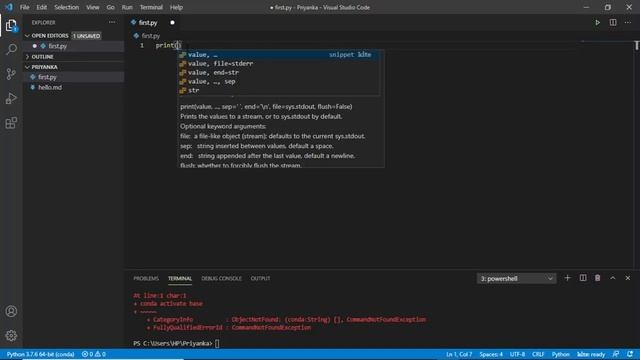
Task: Maximize the terminal panel size
Action: pyautogui.click(x=613, y=278)
